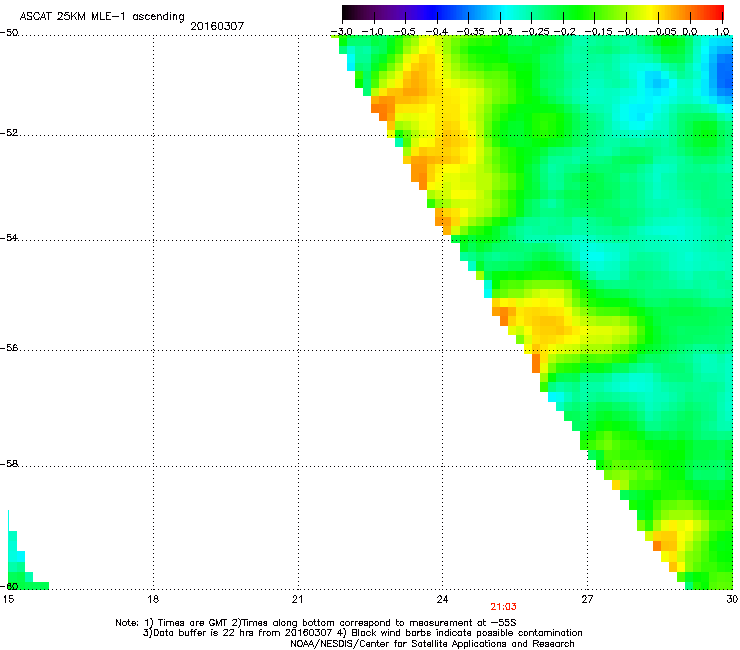This screenshot has height=650, width=740.
Task: Click the -0.5 label on the color scale
Action: 404,32
